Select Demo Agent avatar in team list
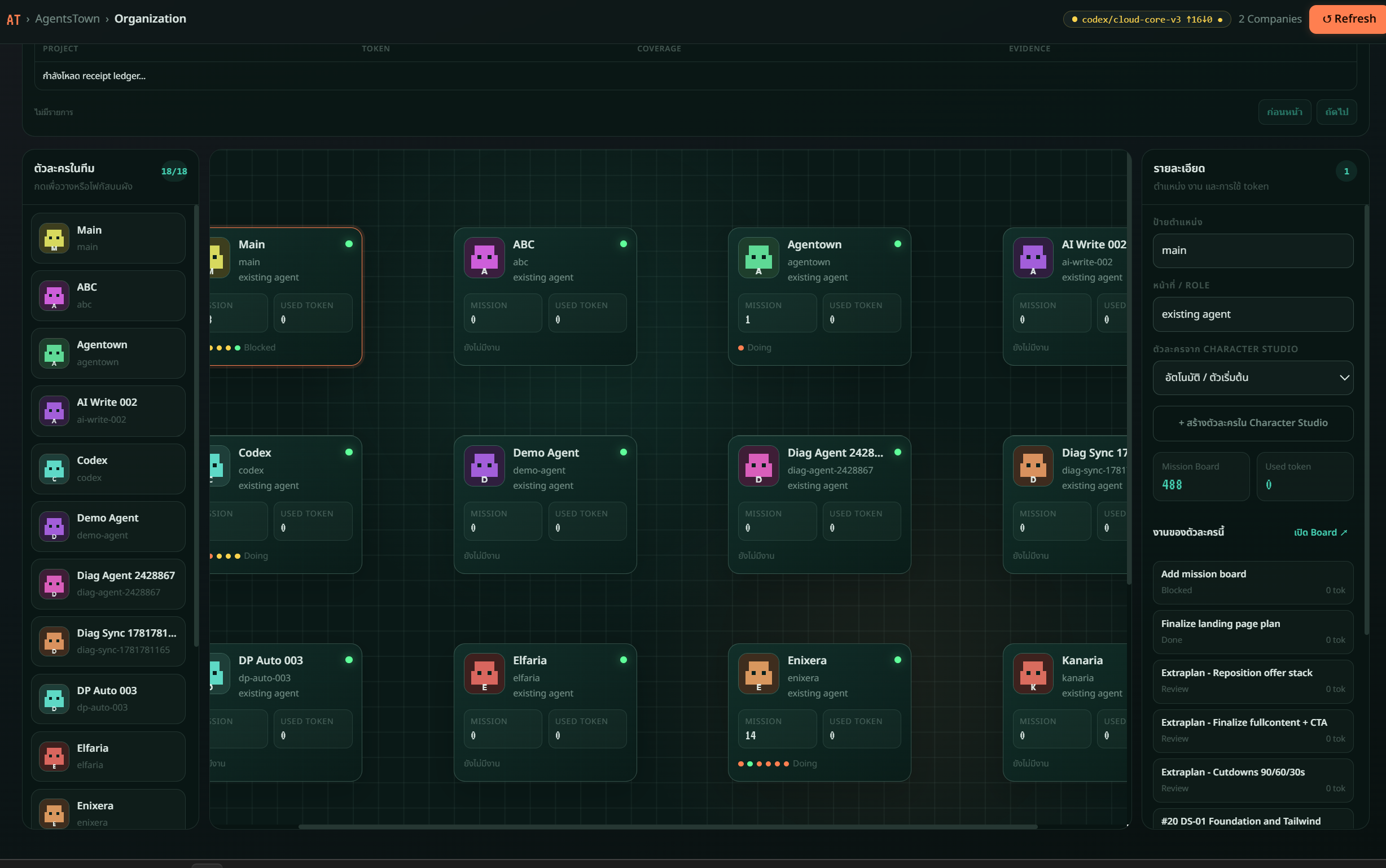Screen dimensions: 1386x868 pyautogui.click(x=54, y=527)
